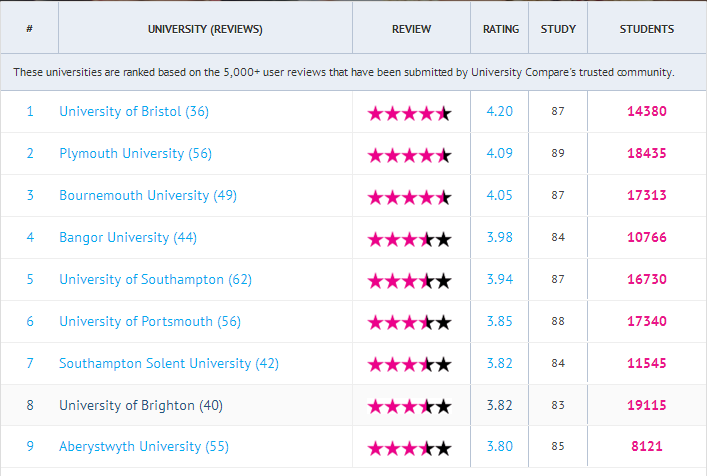Open Plymouth University (56) link

(135, 154)
